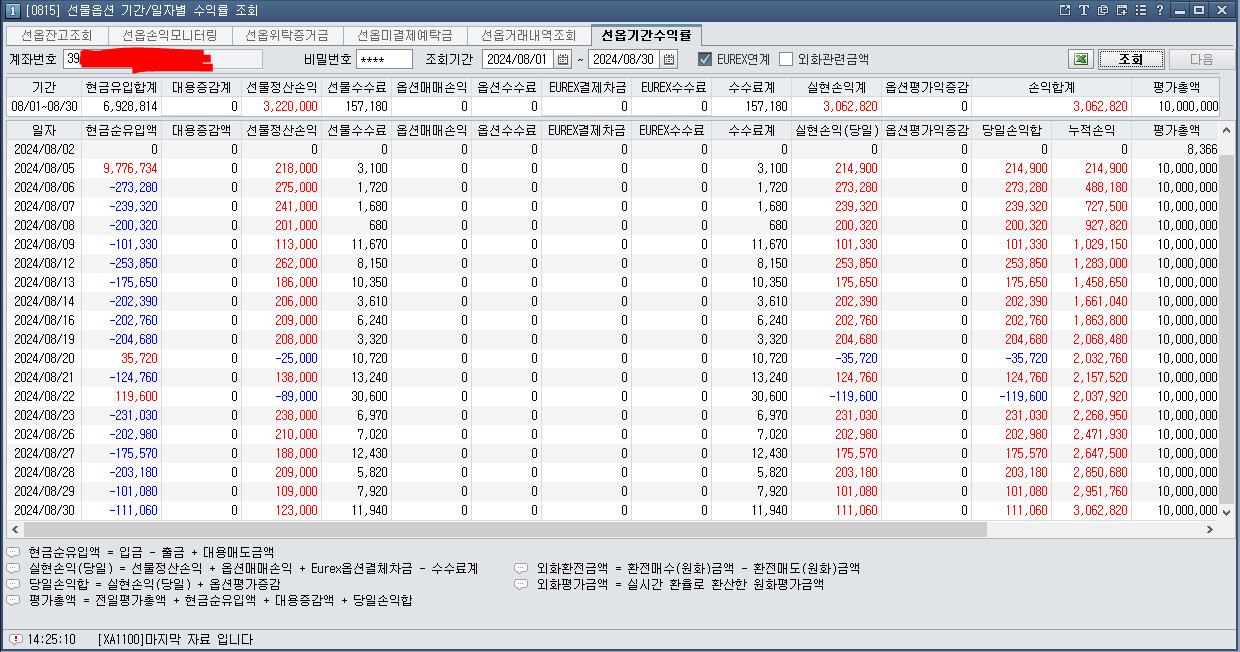Click the horizontal scrollbar left arrow
The height and width of the screenshot is (652, 1240).
pyautogui.click(x=13, y=529)
